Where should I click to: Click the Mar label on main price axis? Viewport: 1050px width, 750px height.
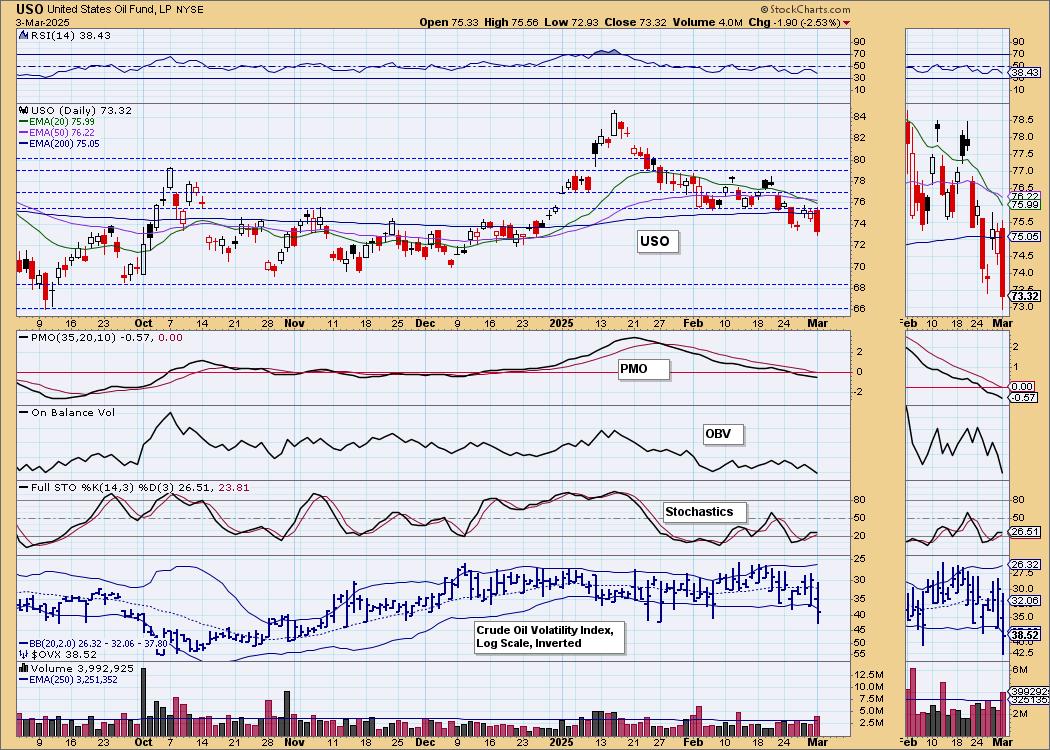point(818,323)
